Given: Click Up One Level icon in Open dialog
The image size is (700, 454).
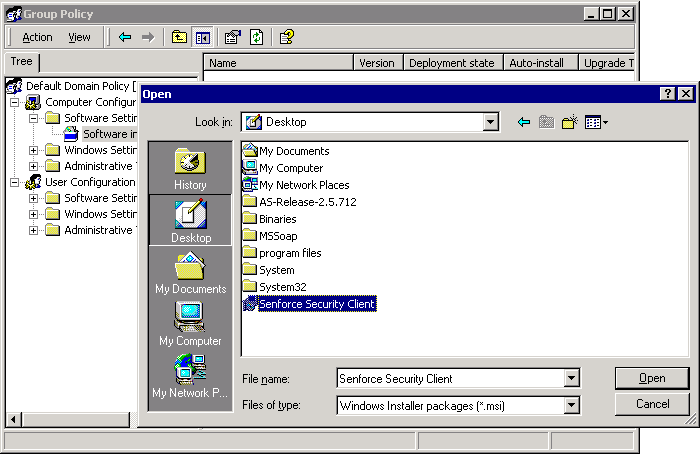Looking at the screenshot, I should click(546, 122).
